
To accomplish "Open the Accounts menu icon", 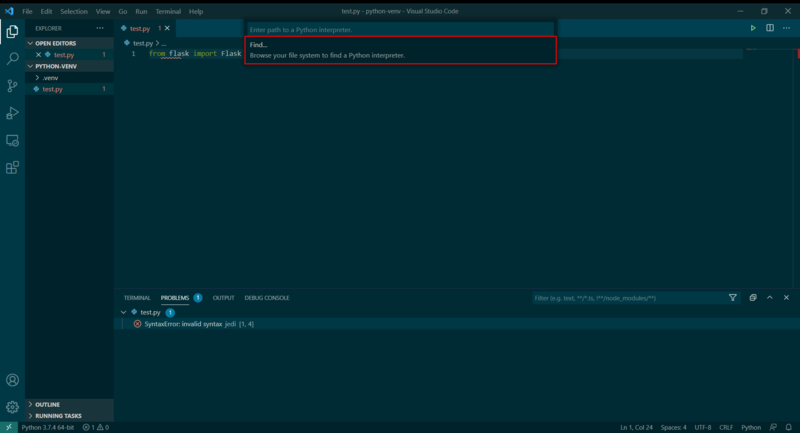I will pos(12,380).
